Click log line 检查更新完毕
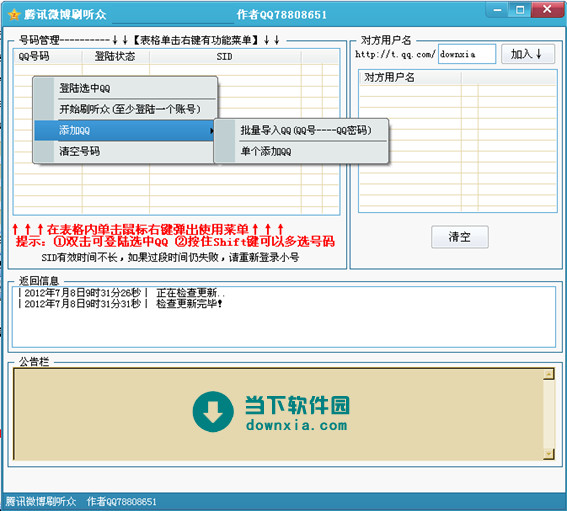Image resolution: width=567 pixels, height=511 pixels. click(x=120, y=304)
